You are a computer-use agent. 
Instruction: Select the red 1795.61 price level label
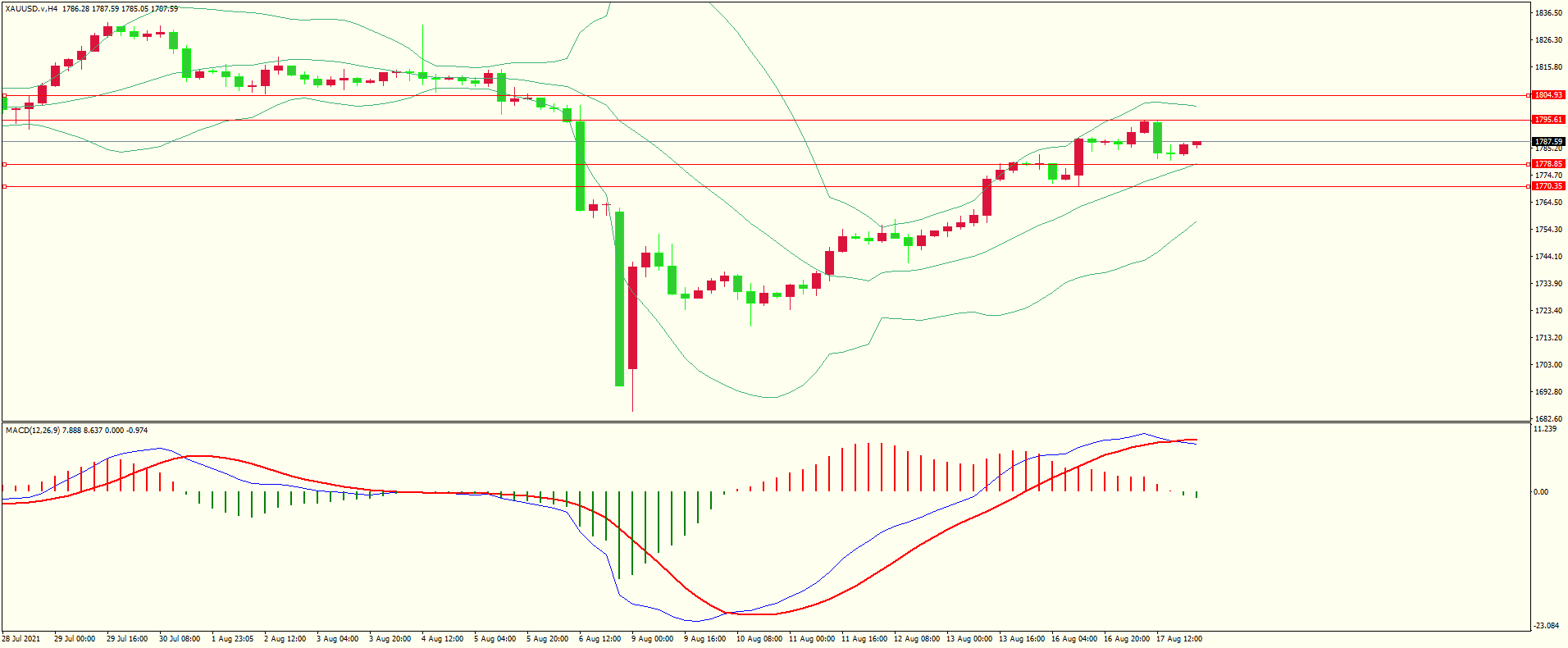(x=1548, y=120)
